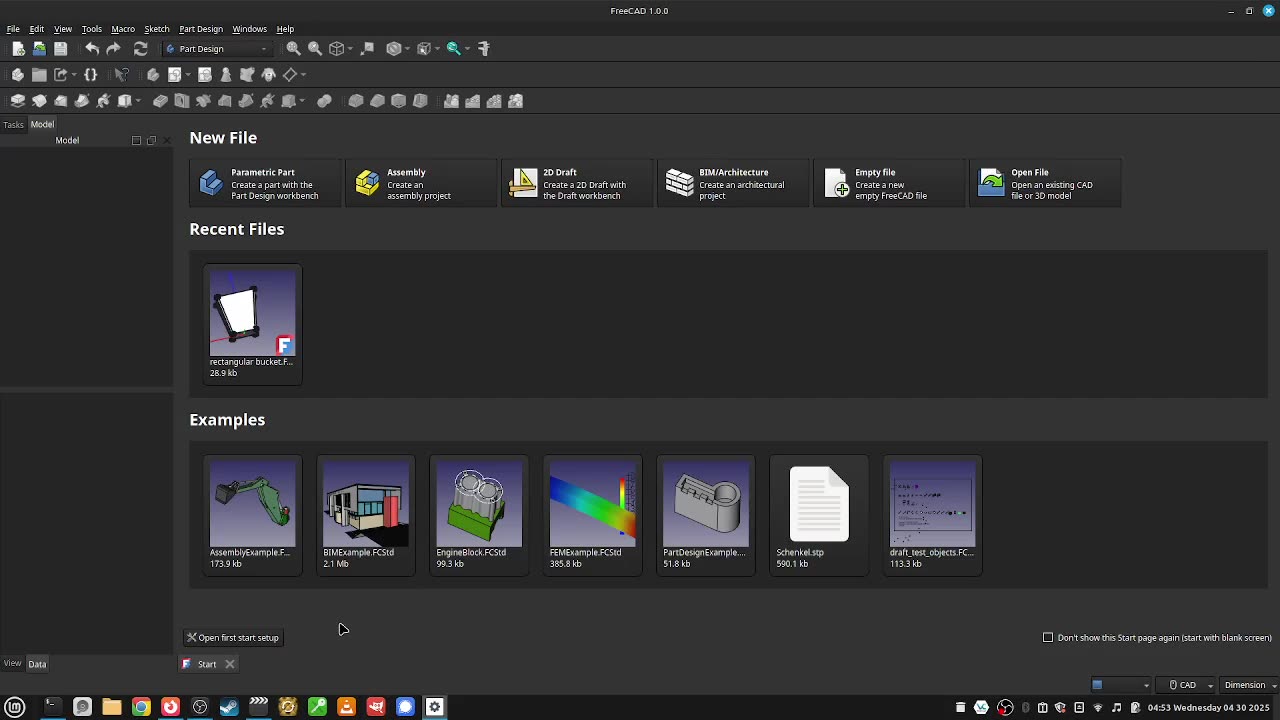Choose the Parametric Part new file card
1280x720 pixels.
(x=265, y=183)
